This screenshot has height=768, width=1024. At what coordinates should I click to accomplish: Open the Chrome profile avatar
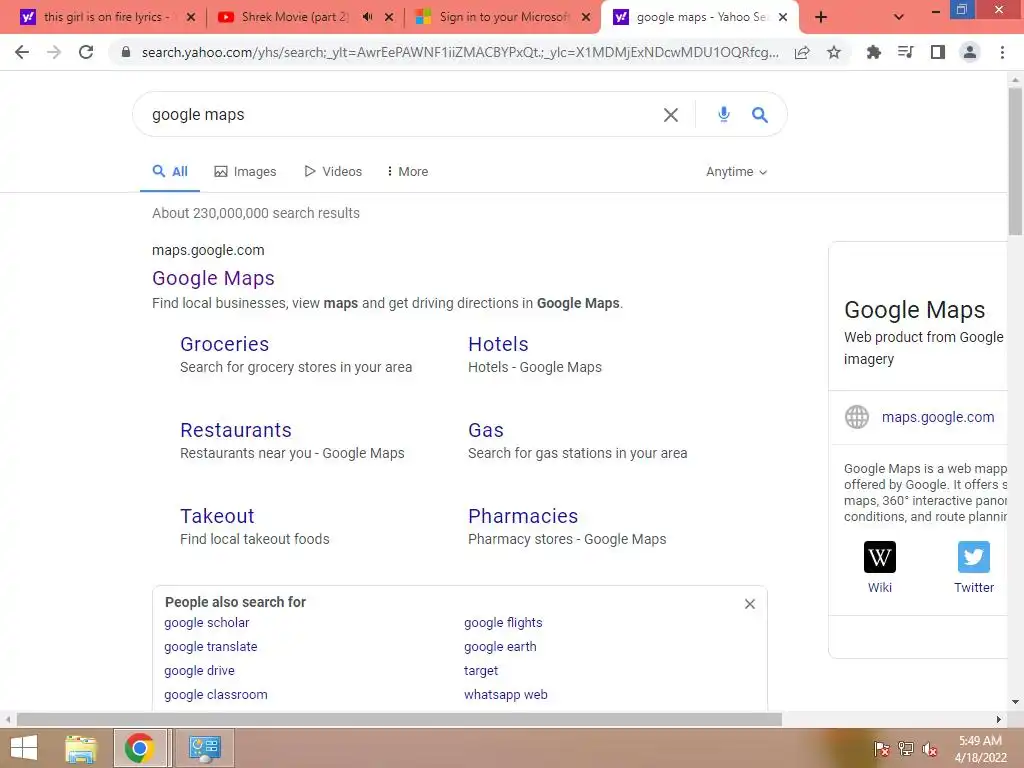pos(970,52)
